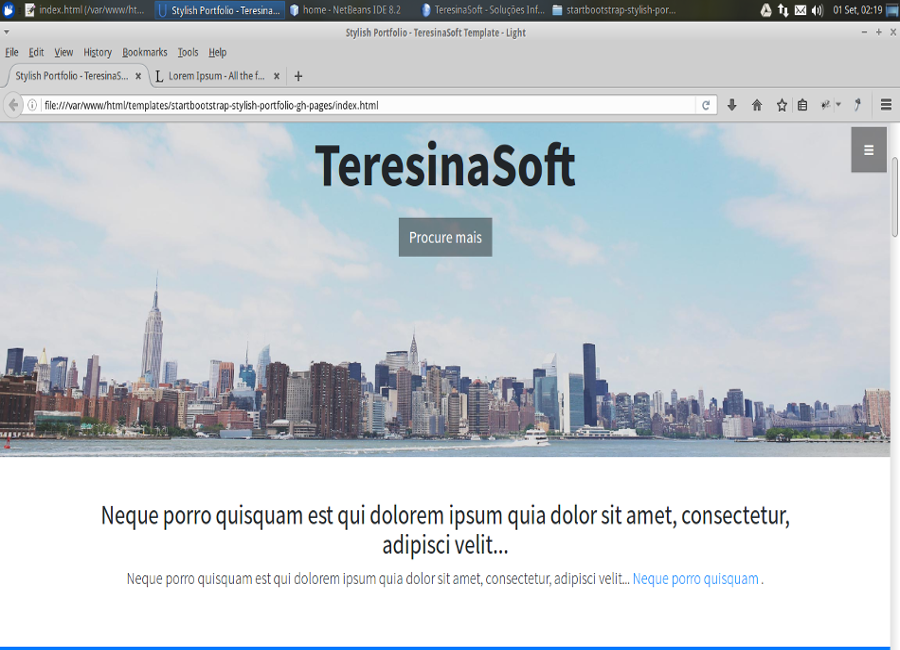Click the Procure mais button

click(445, 237)
